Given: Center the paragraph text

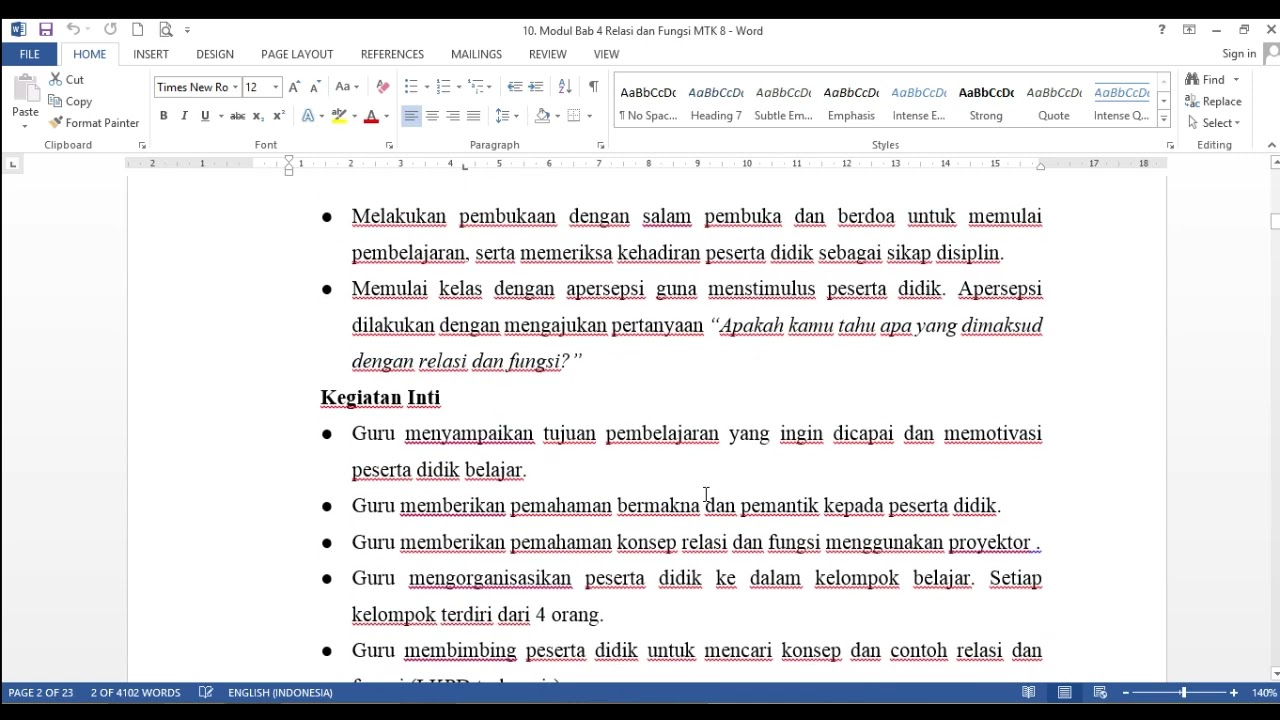Looking at the screenshot, I should tap(432, 116).
